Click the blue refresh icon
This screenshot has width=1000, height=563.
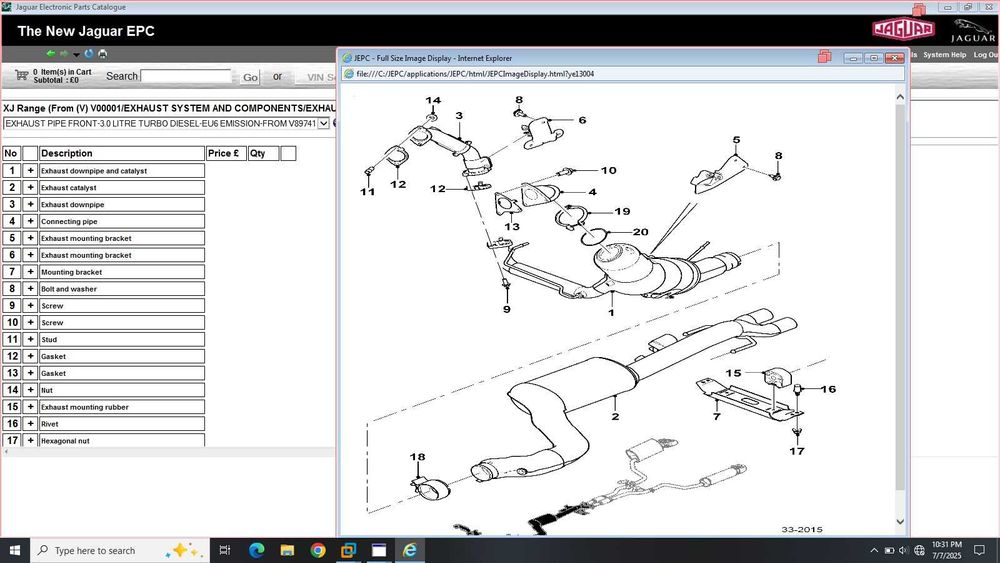89,54
